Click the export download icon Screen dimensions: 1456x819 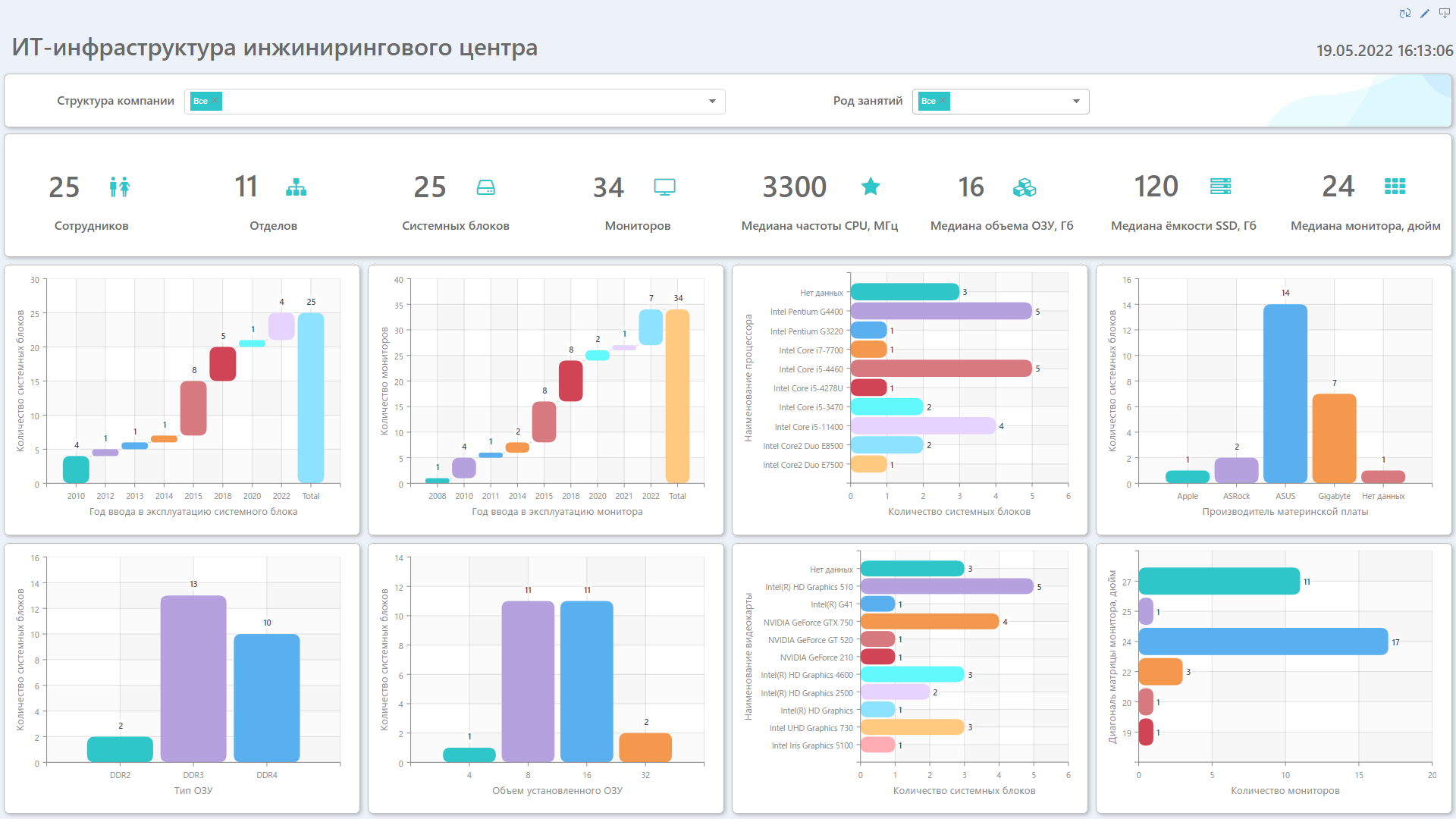[x=1445, y=13]
